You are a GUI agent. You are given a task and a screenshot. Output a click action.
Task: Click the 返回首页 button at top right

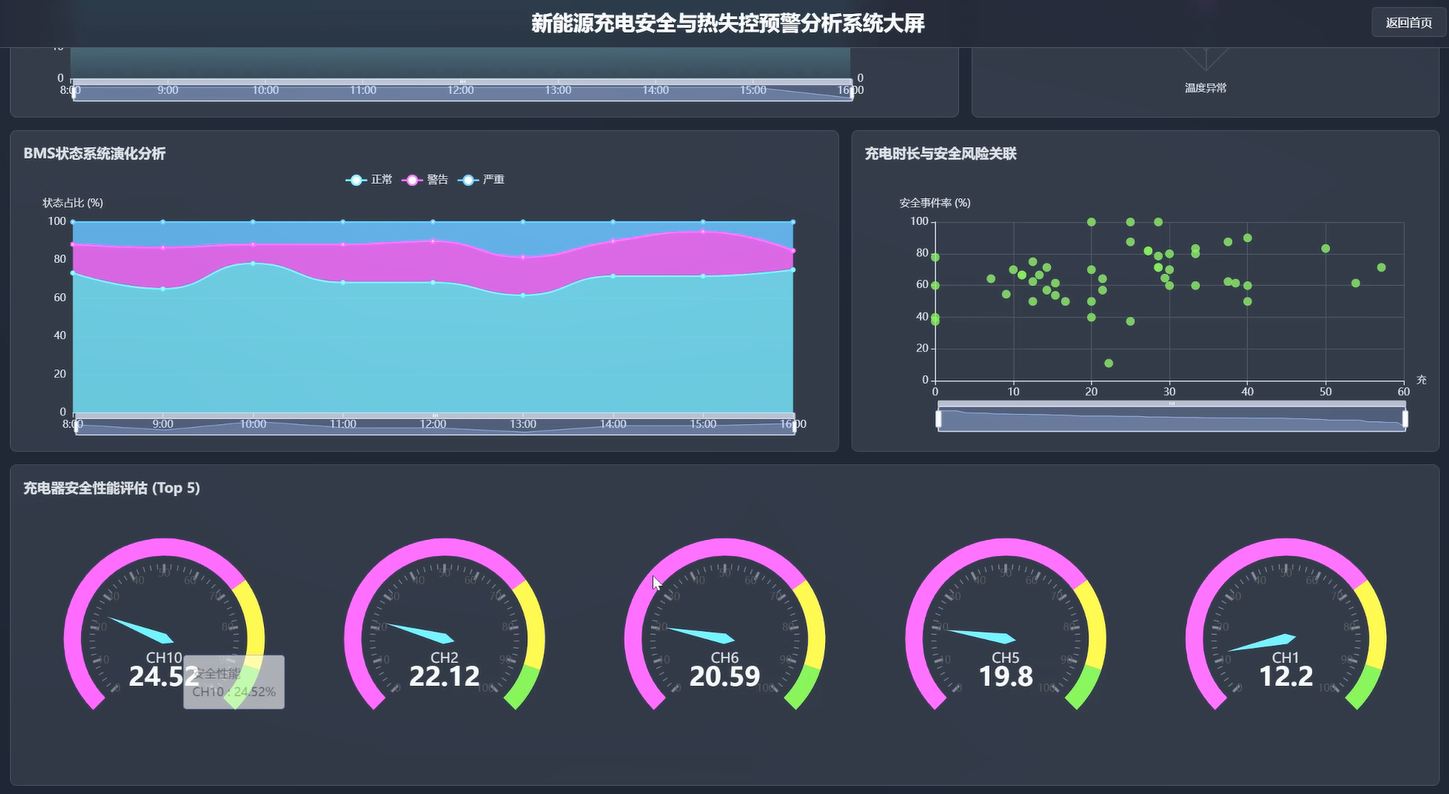[1409, 21]
